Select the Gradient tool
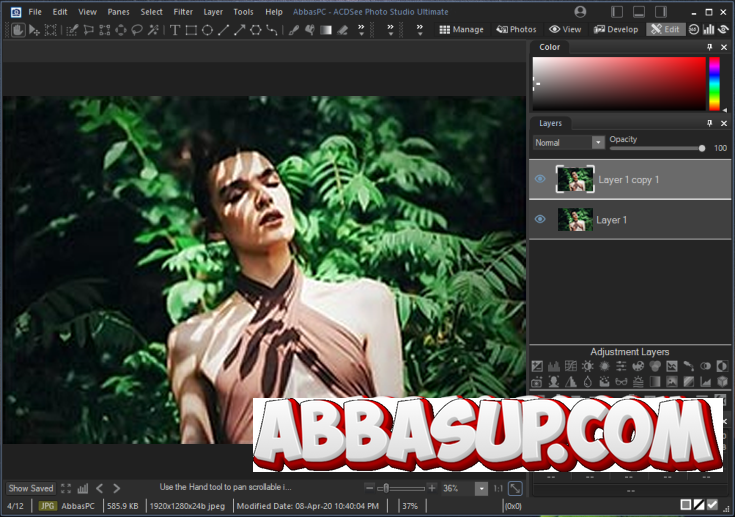This screenshot has width=735, height=517. [x=326, y=30]
